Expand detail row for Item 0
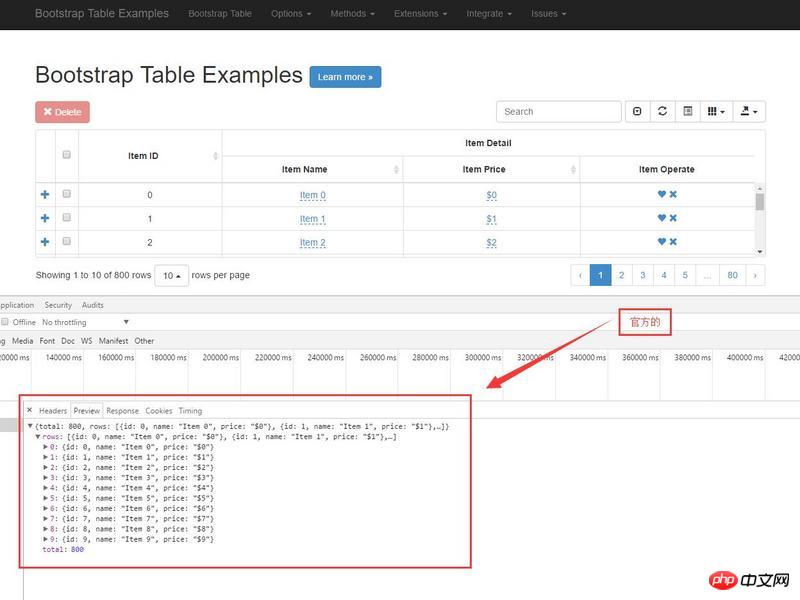Viewport: 800px width, 600px height. [45, 194]
